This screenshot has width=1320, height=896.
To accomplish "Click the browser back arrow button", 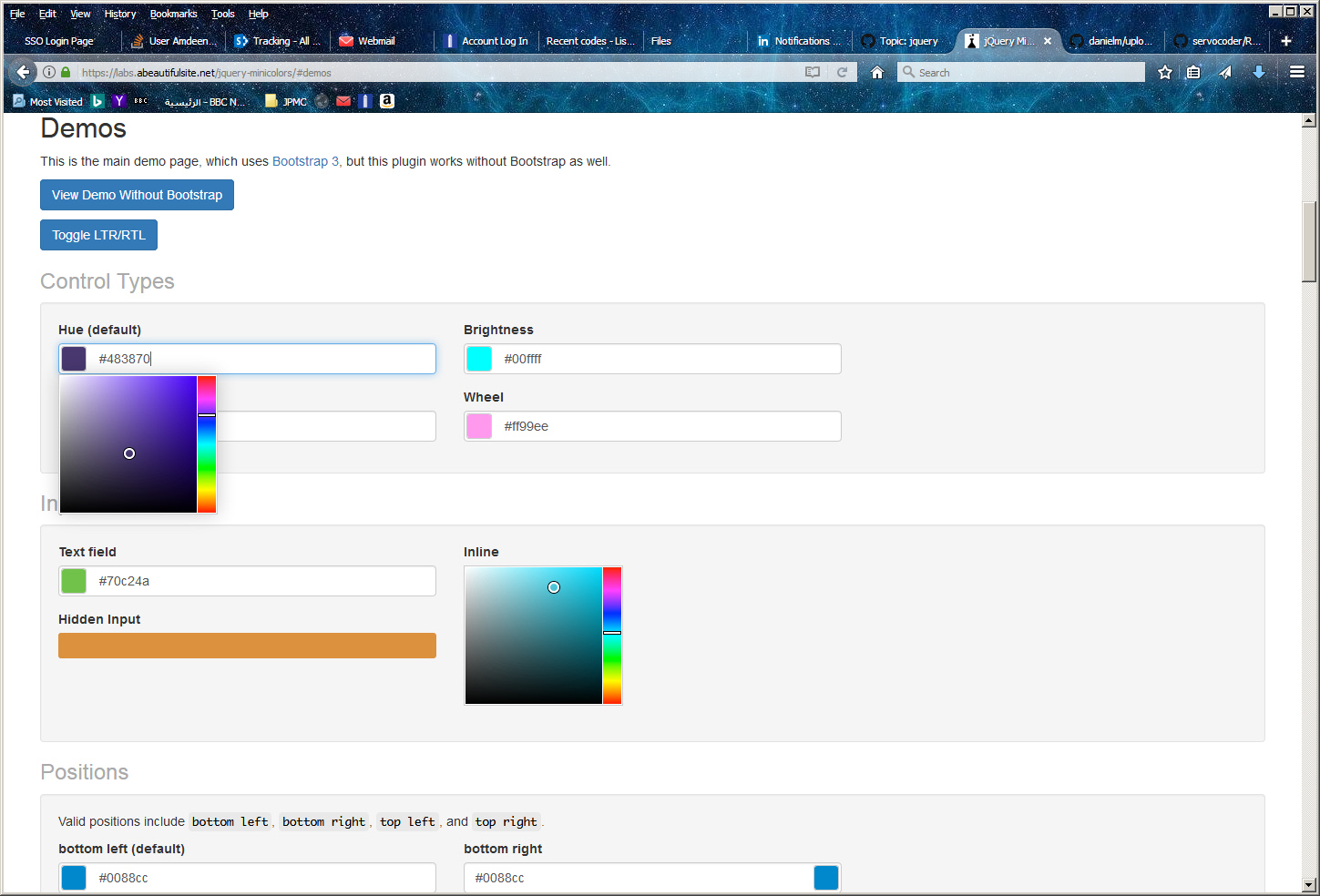I will click(23, 72).
